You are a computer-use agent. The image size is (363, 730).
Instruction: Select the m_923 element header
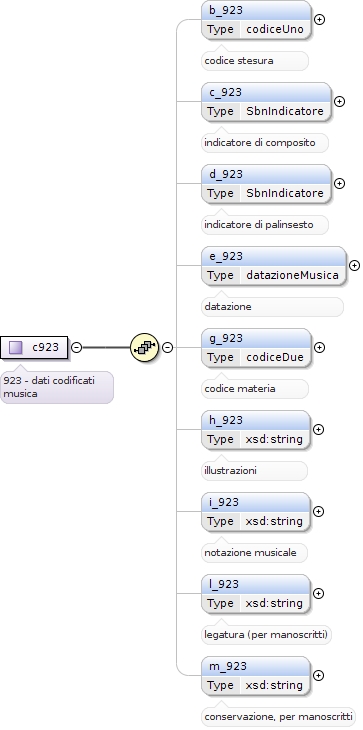(255, 666)
